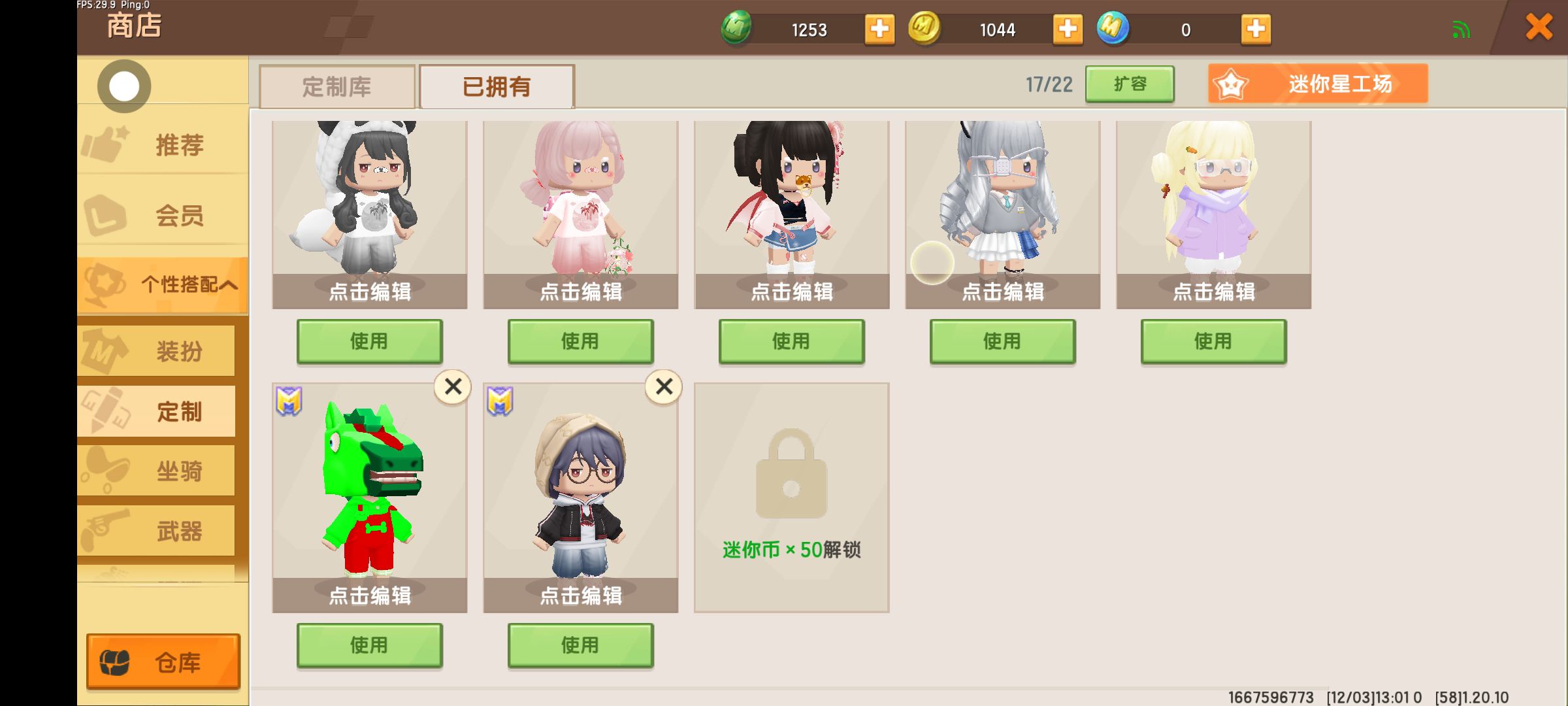Open the 仓库 warehouse button
Screen dimensions: 1568x706
point(163,662)
